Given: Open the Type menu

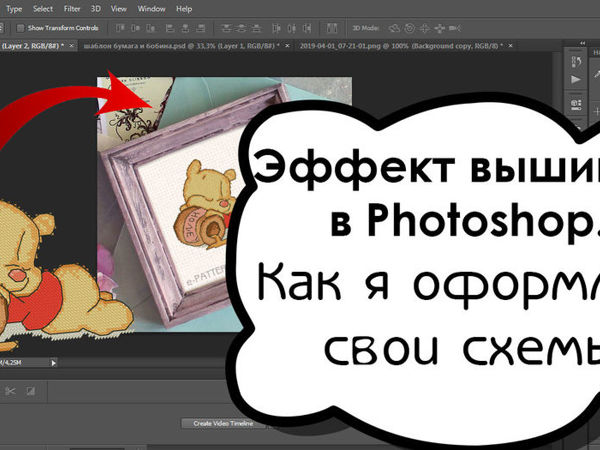Looking at the screenshot, I should (14, 9).
